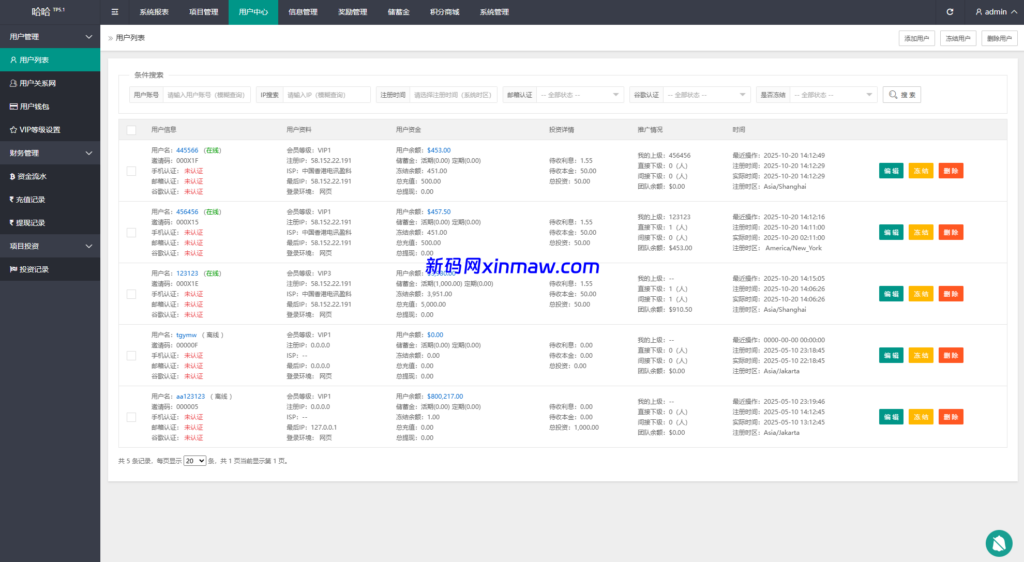The height and width of the screenshot is (562, 1024).
Task: Switch to the 系统报表 top menu
Action: coord(153,12)
